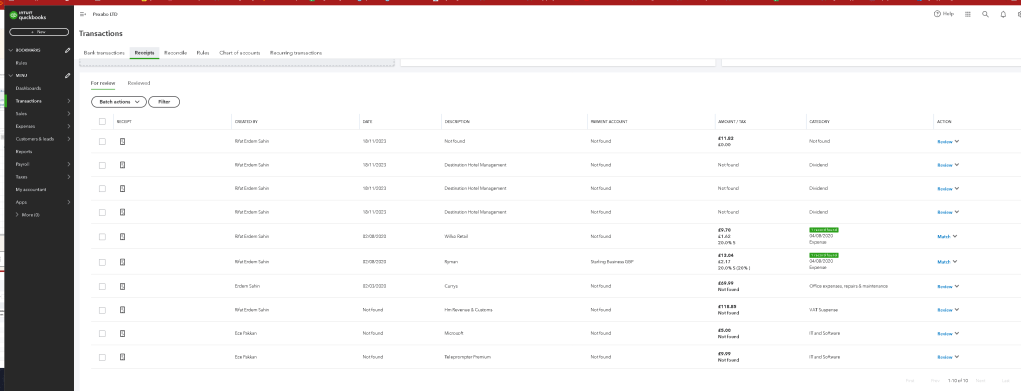This screenshot has width=1021, height=391.
Task: Click the New button in sidebar
Action: (39, 32)
